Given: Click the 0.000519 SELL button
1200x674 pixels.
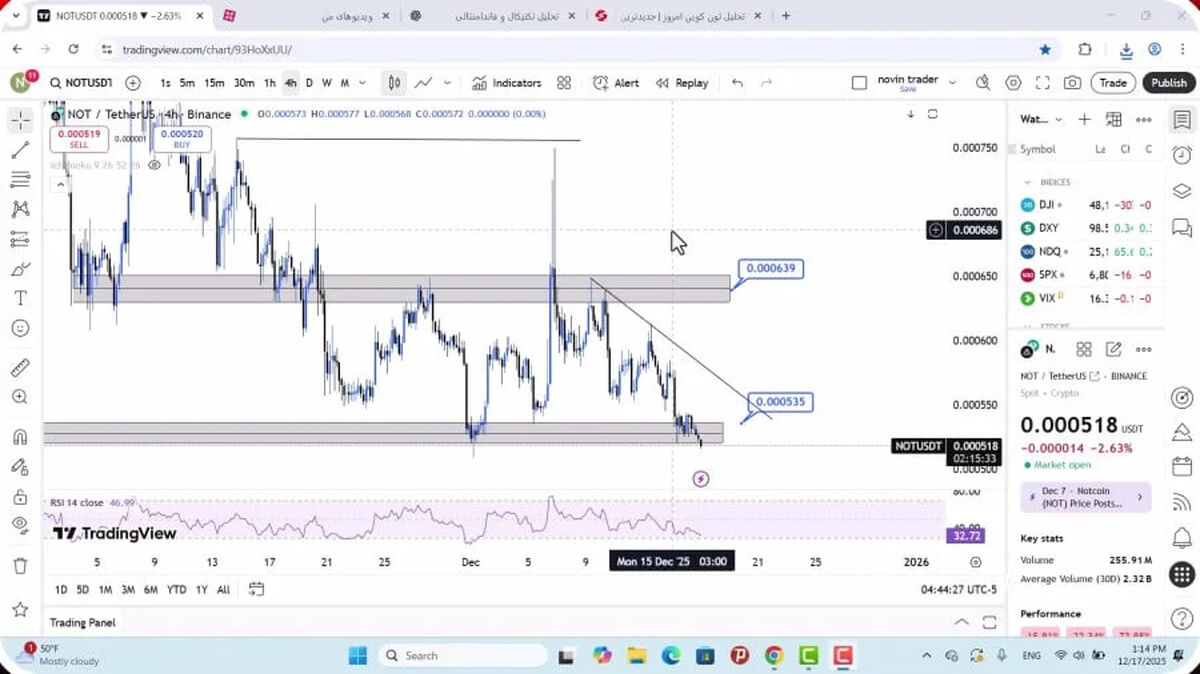Looking at the screenshot, I should pyautogui.click(x=79, y=139).
